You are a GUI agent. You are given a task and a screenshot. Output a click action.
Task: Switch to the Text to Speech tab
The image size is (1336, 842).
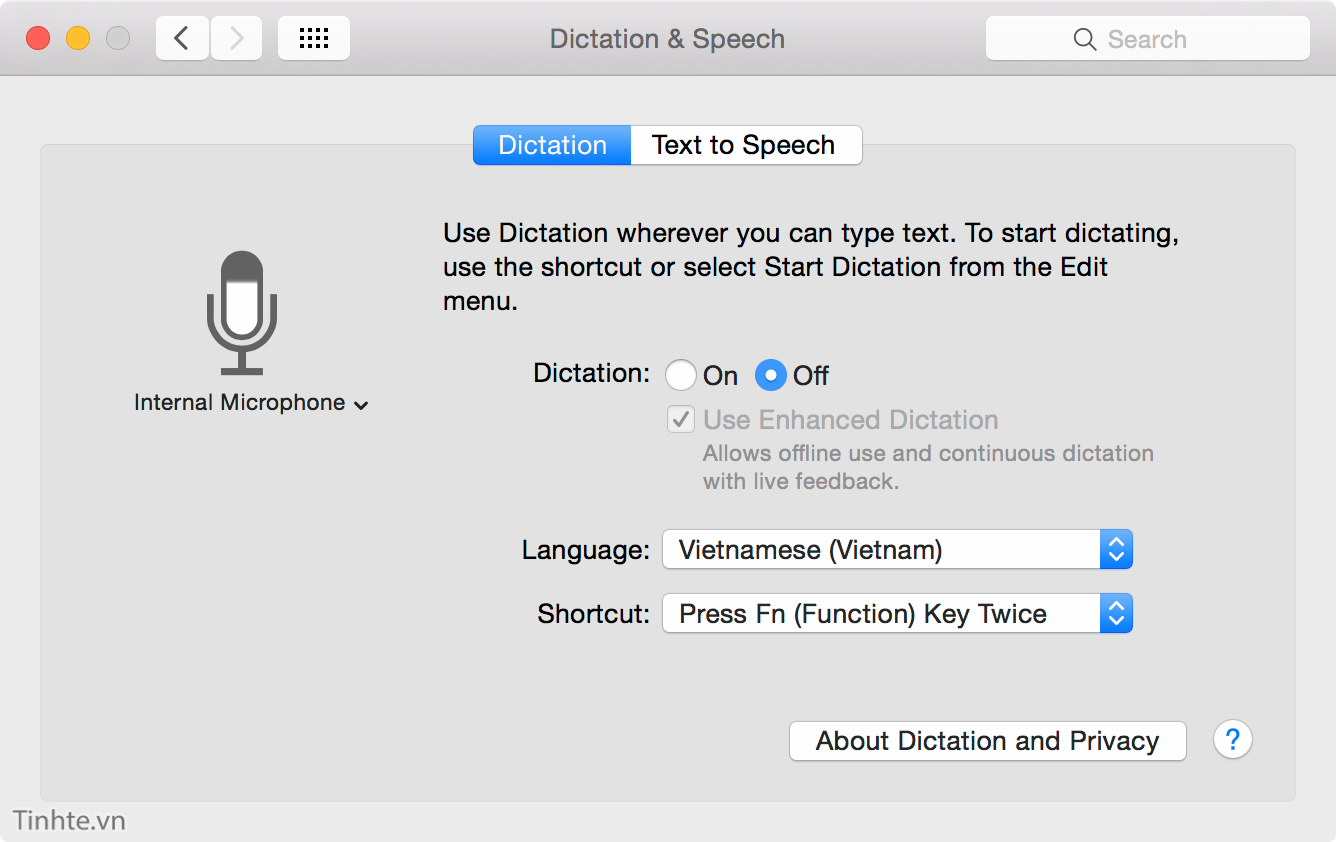point(746,145)
